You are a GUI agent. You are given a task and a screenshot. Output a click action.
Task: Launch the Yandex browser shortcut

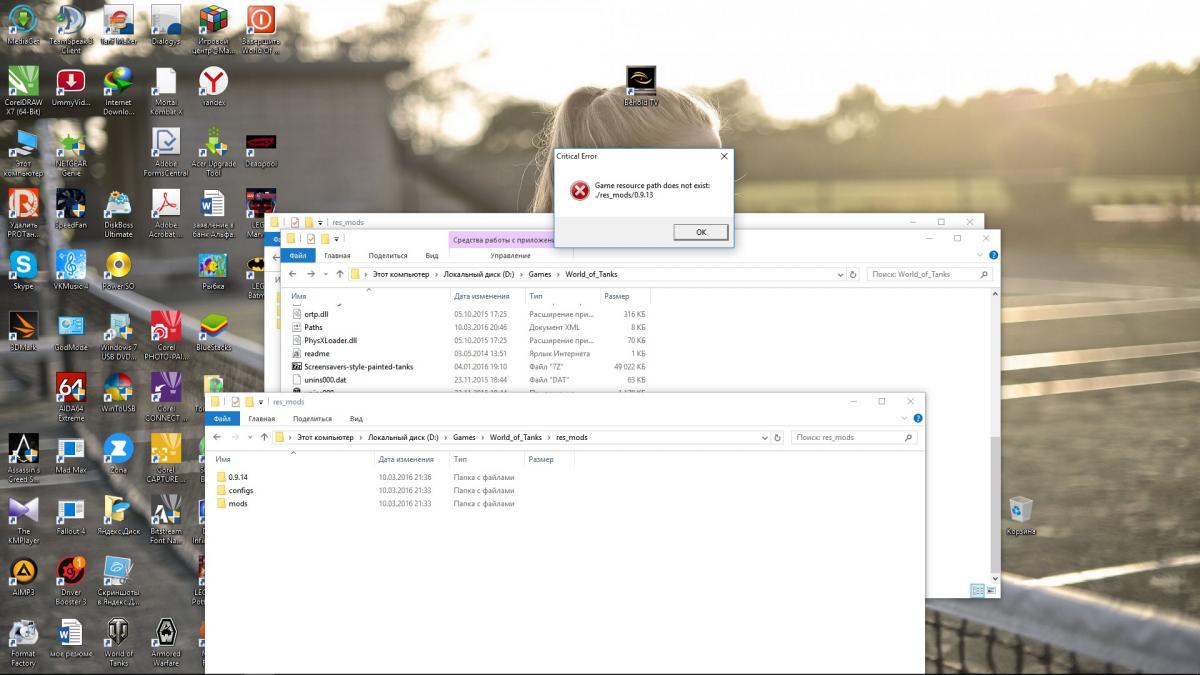tap(212, 84)
